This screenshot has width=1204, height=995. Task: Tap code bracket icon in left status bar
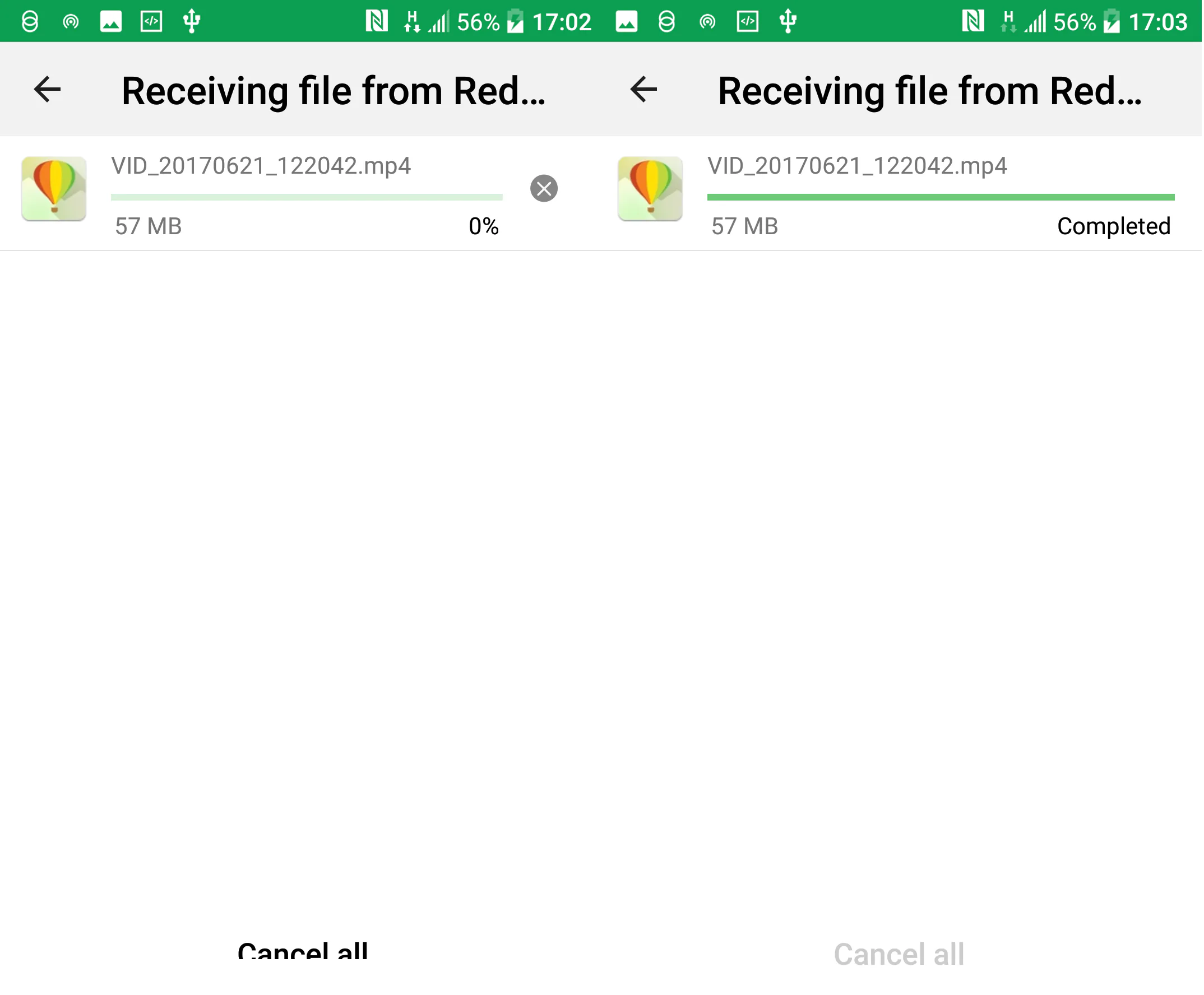coord(151,22)
